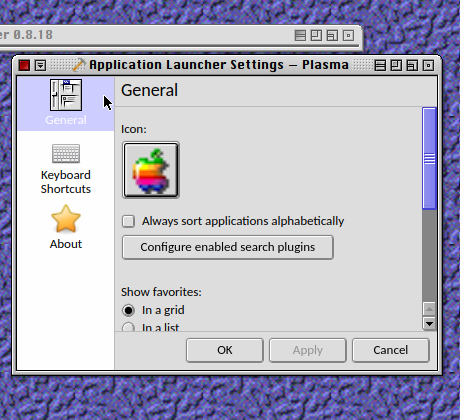This screenshot has width=460, height=420.
Task: Change the rainbow apple launcher icon
Action: 151,170
